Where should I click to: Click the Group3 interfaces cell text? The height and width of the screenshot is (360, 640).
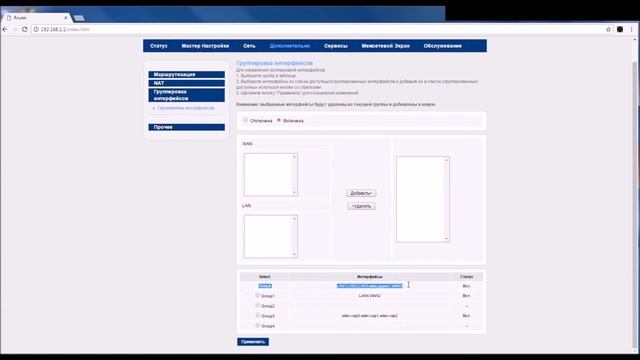pyautogui.click(x=369, y=316)
